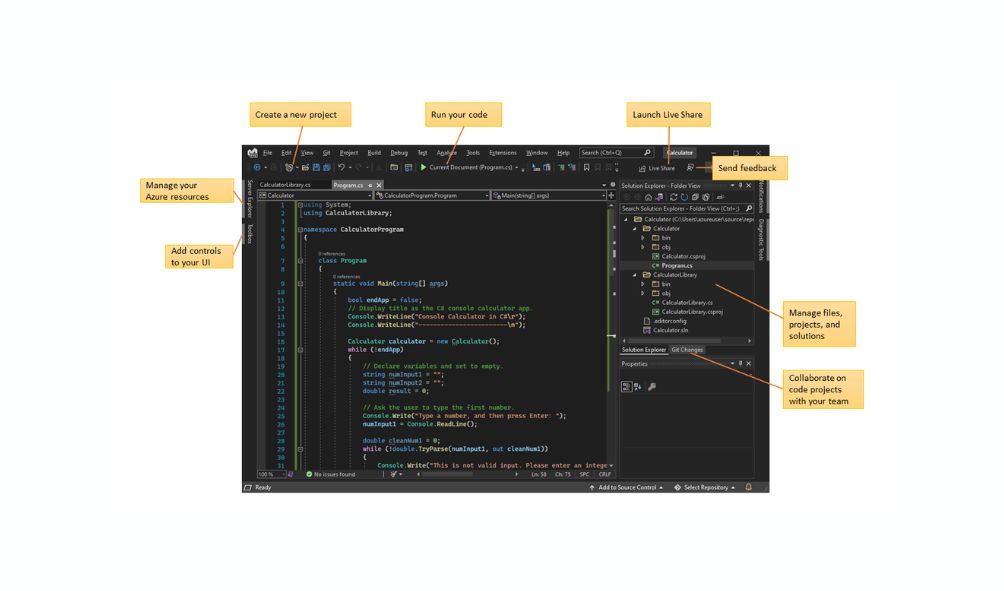
Task: Run the code with the green Start button
Action: click(x=423, y=165)
